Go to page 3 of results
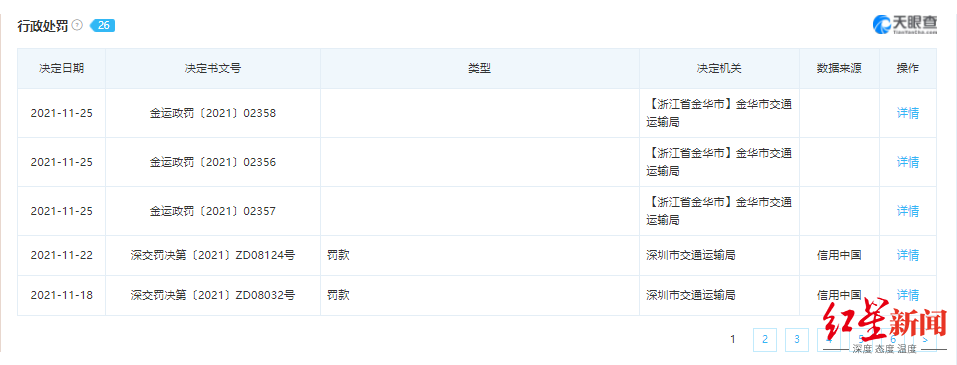The image size is (957, 365). pos(797,340)
